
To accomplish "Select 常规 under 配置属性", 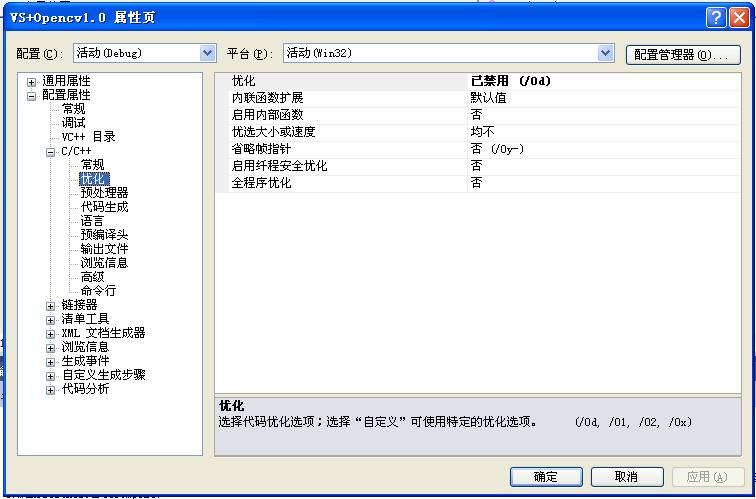I will click(x=73, y=109).
